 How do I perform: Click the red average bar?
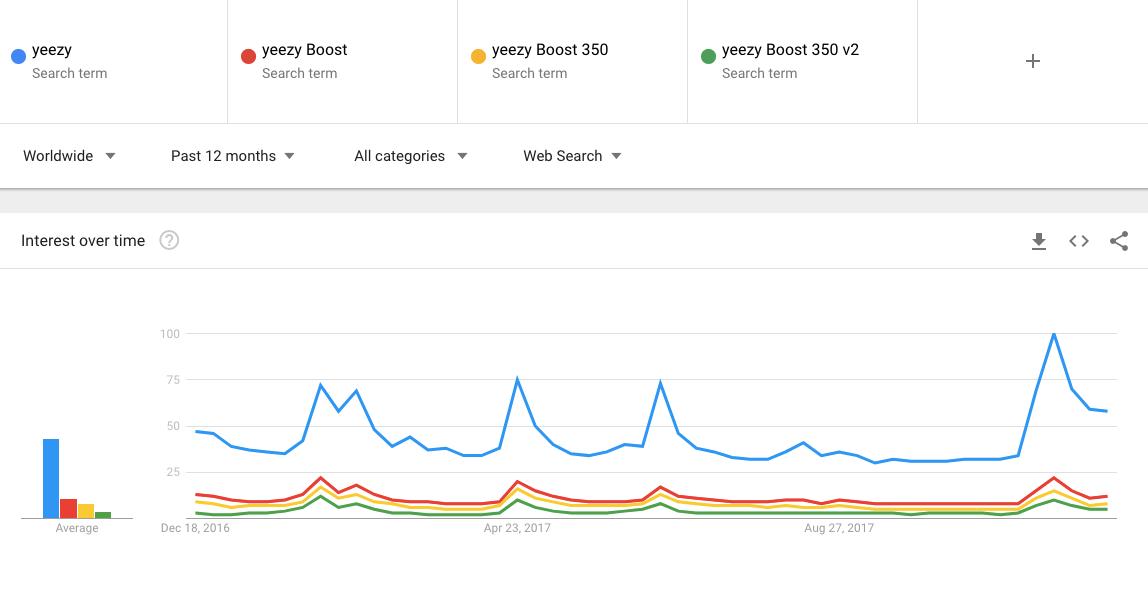69,508
